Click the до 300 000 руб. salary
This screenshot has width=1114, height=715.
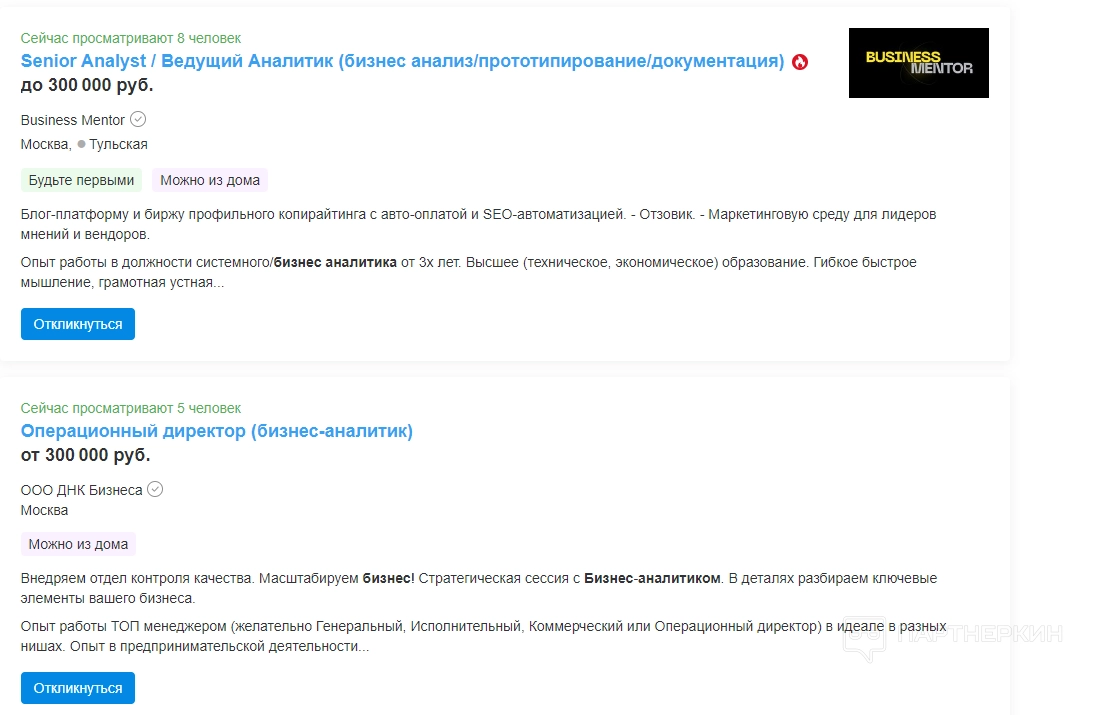87,85
